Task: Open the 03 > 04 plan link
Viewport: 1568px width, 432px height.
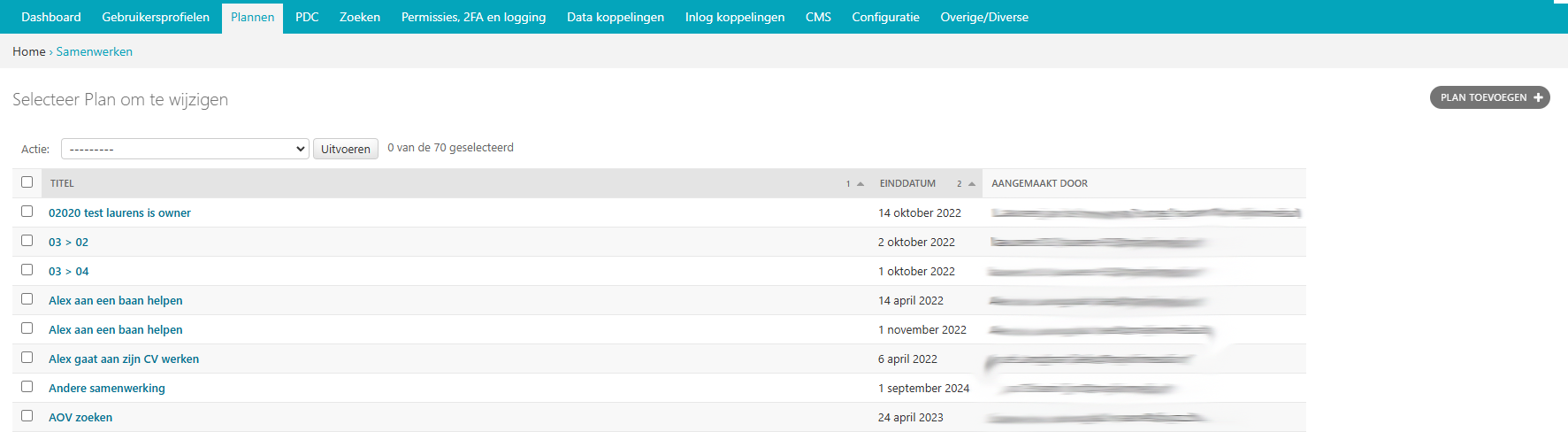Action: (x=69, y=272)
